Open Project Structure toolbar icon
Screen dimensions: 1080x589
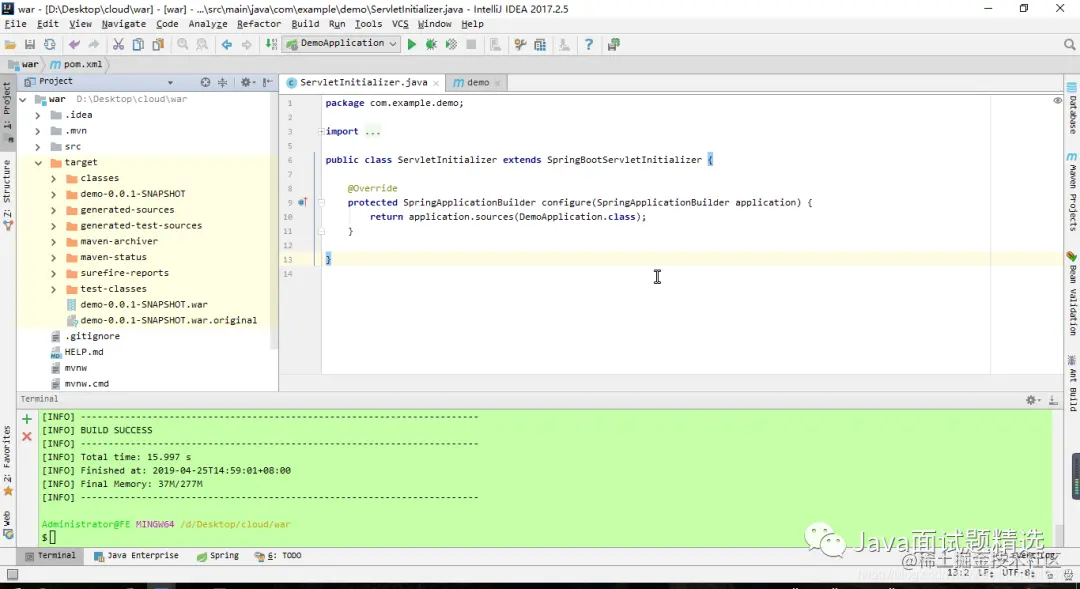tap(540, 45)
